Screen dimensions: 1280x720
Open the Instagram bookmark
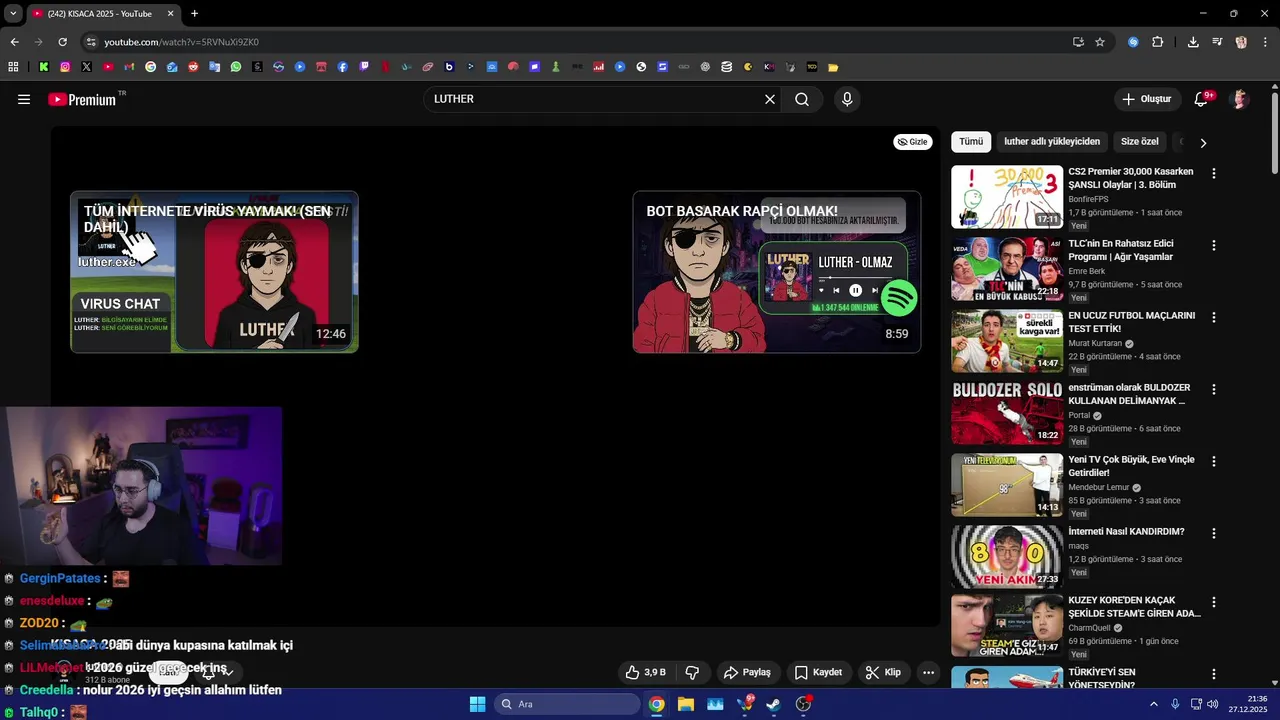[x=65, y=67]
